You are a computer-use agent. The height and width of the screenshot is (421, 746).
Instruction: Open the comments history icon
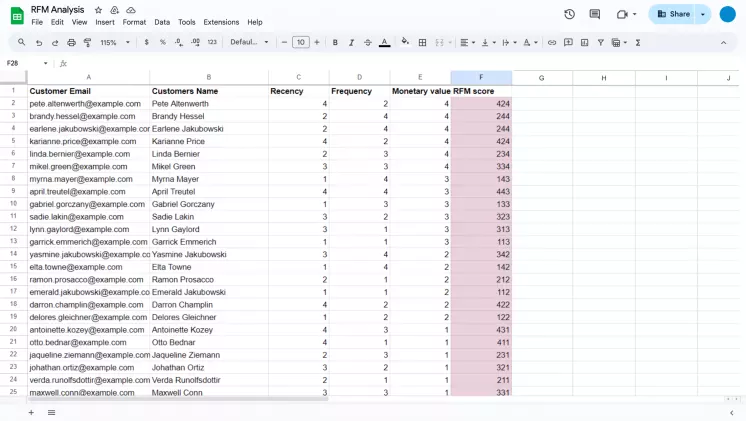tap(595, 14)
